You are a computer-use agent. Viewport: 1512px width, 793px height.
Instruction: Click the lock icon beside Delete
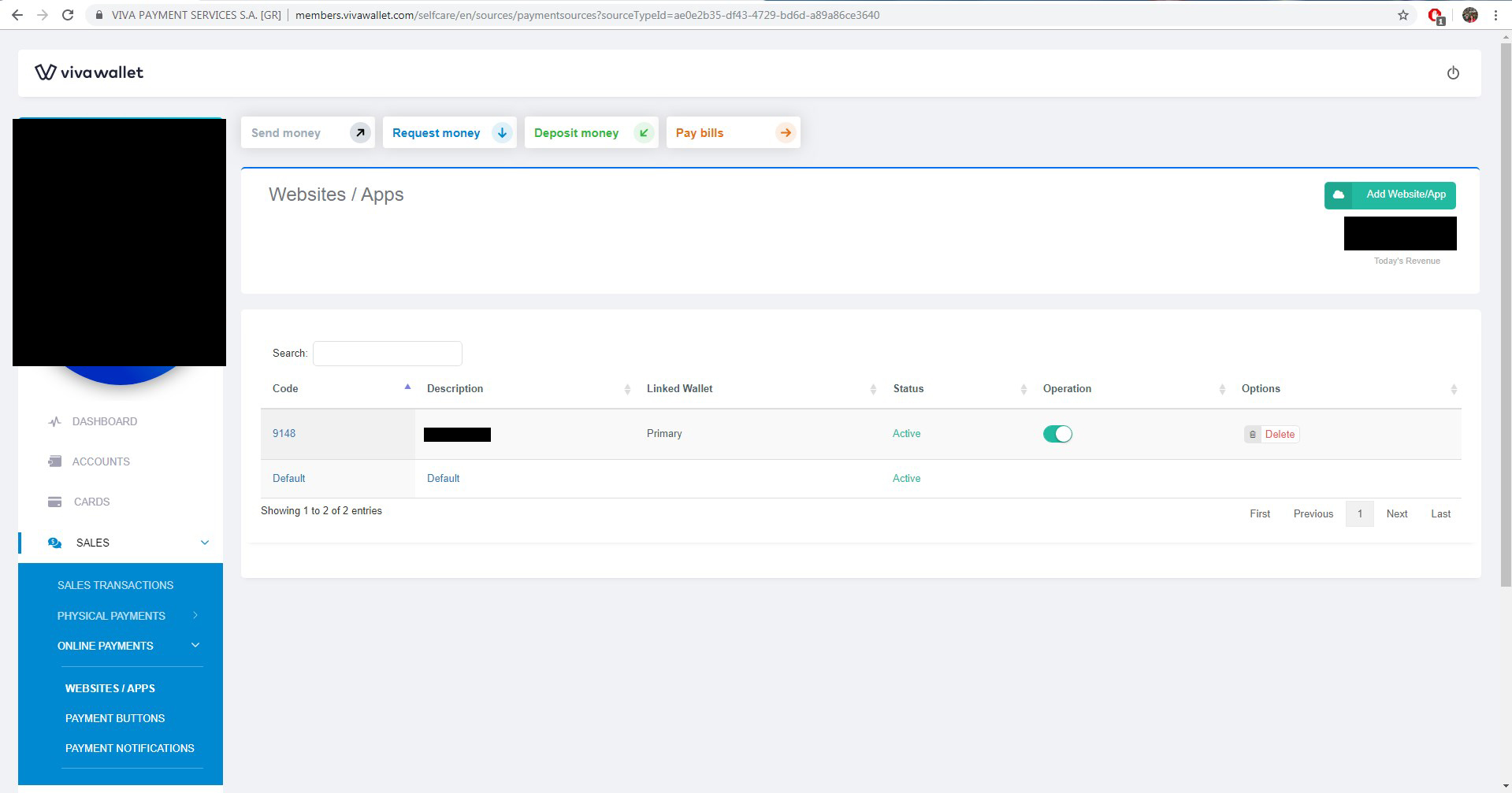pyautogui.click(x=1252, y=434)
